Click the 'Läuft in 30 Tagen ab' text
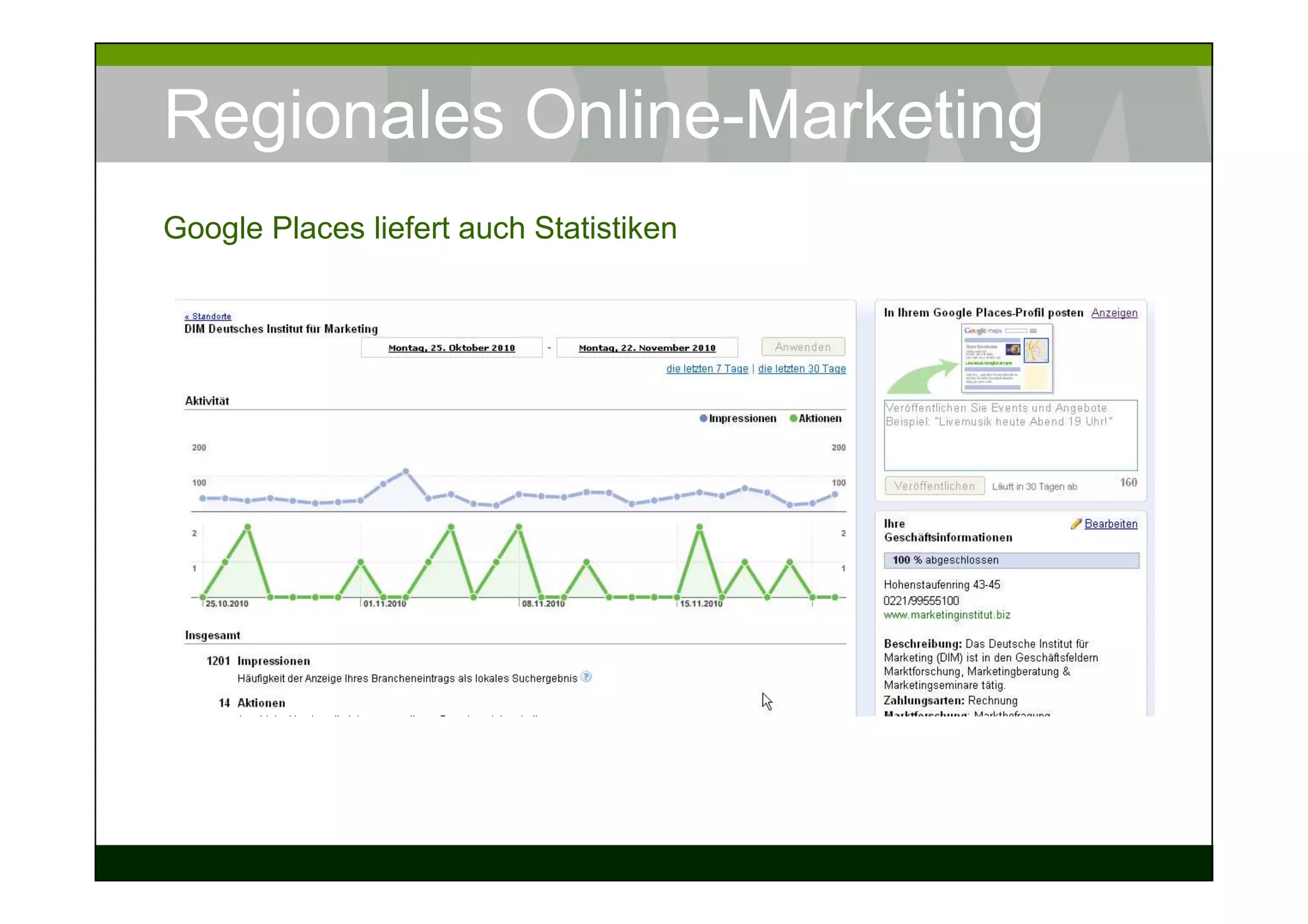The width and height of the screenshot is (1308, 924). (1034, 487)
